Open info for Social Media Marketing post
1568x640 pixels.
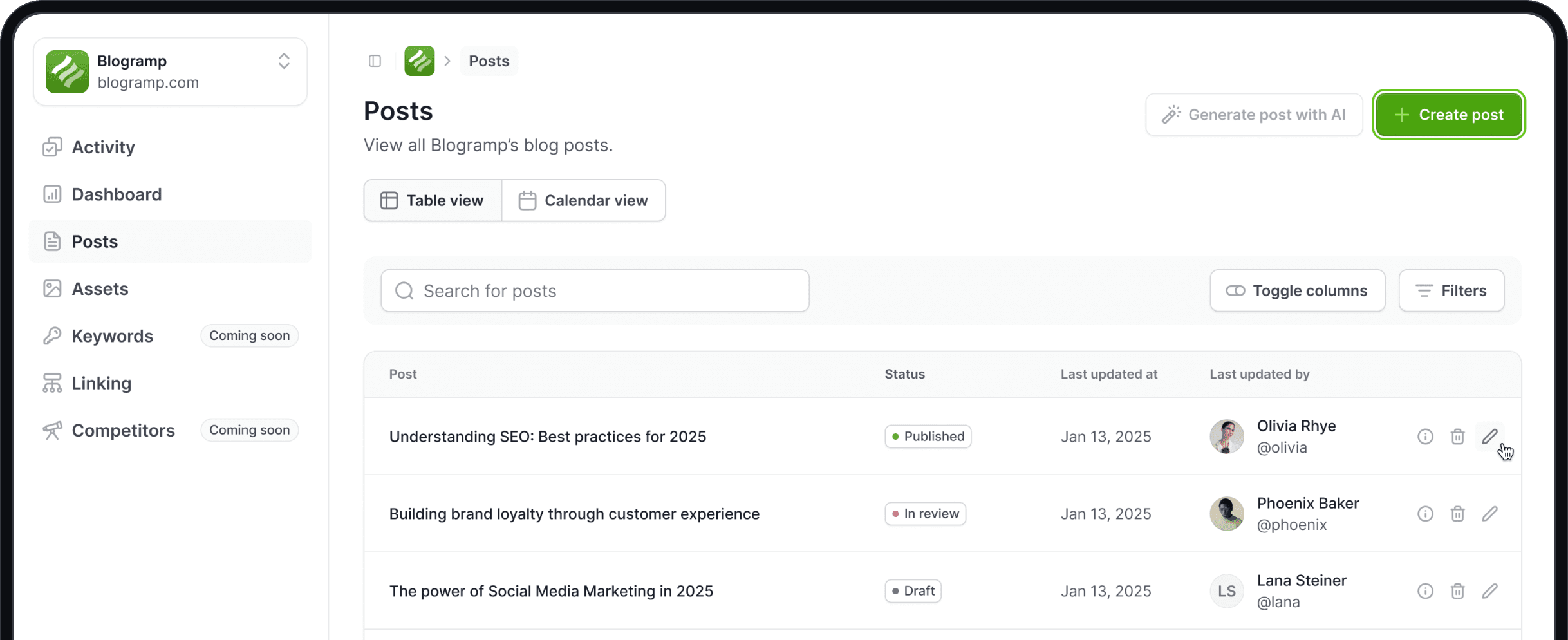click(1425, 591)
